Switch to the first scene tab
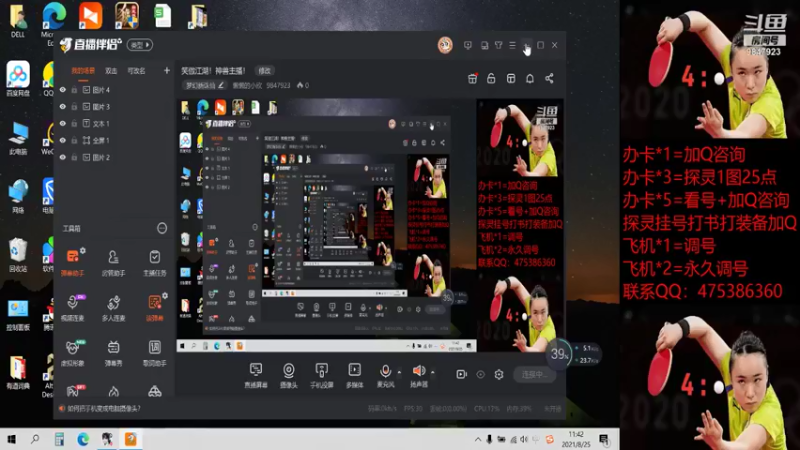The height and width of the screenshot is (450, 800). click(x=83, y=71)
